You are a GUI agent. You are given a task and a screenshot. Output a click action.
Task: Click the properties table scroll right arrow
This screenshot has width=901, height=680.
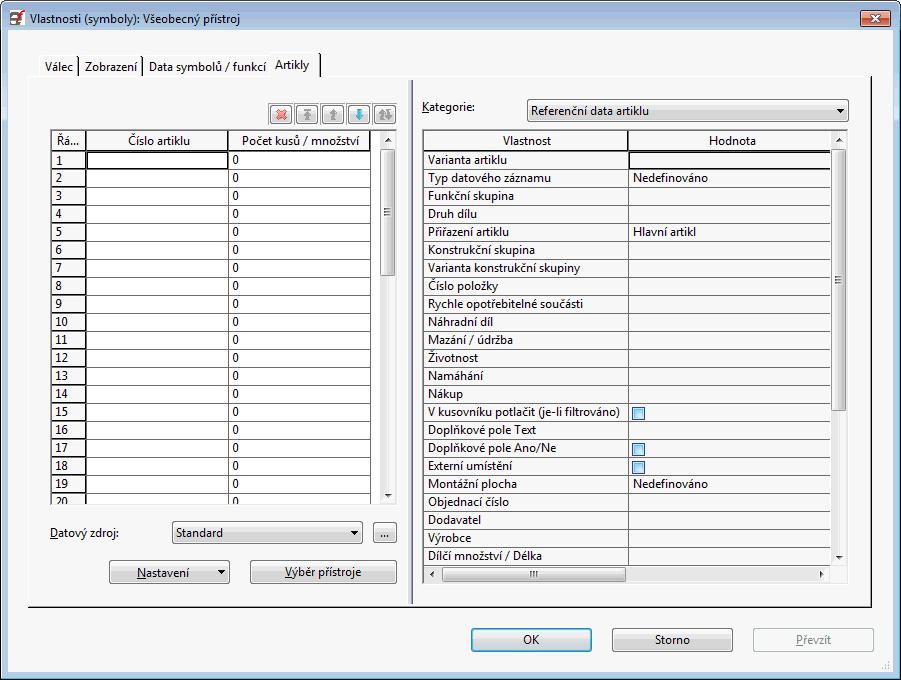pyautogui.click(x=822, y=574)
